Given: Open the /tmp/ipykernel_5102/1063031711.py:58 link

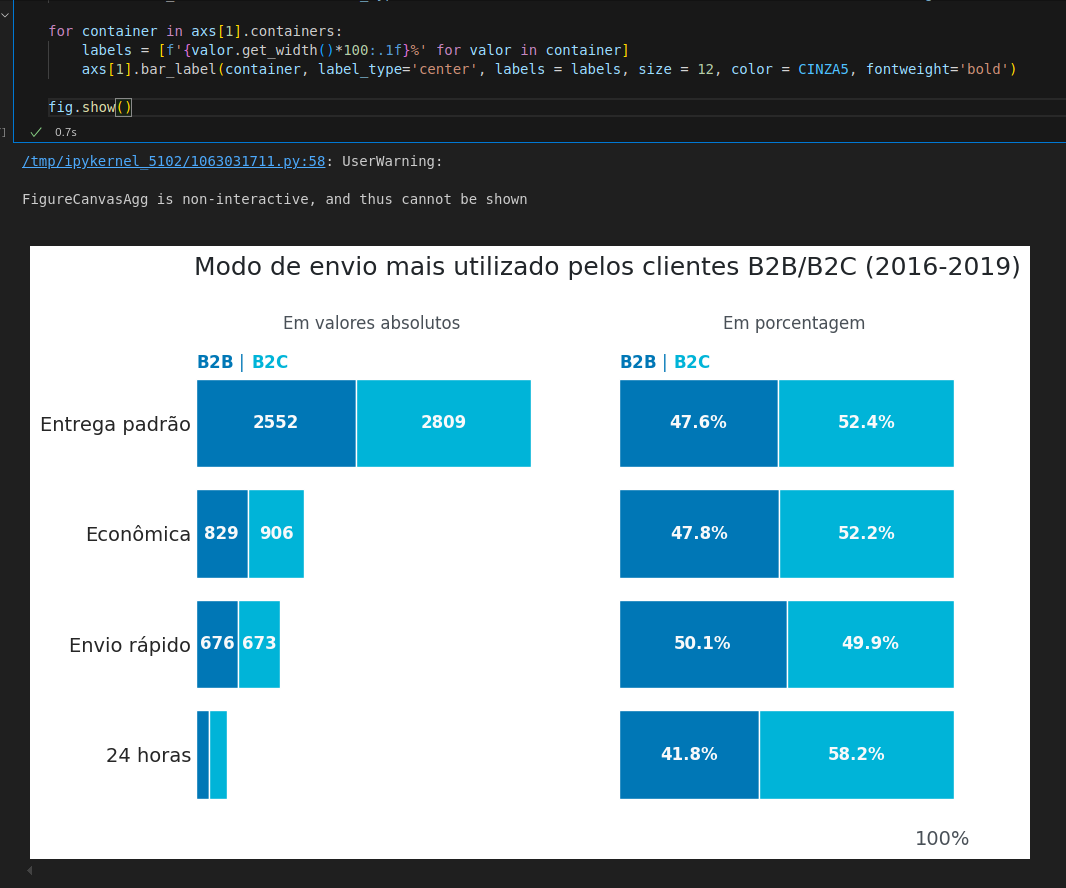Looking at the screenshot, I should point(173,161).
